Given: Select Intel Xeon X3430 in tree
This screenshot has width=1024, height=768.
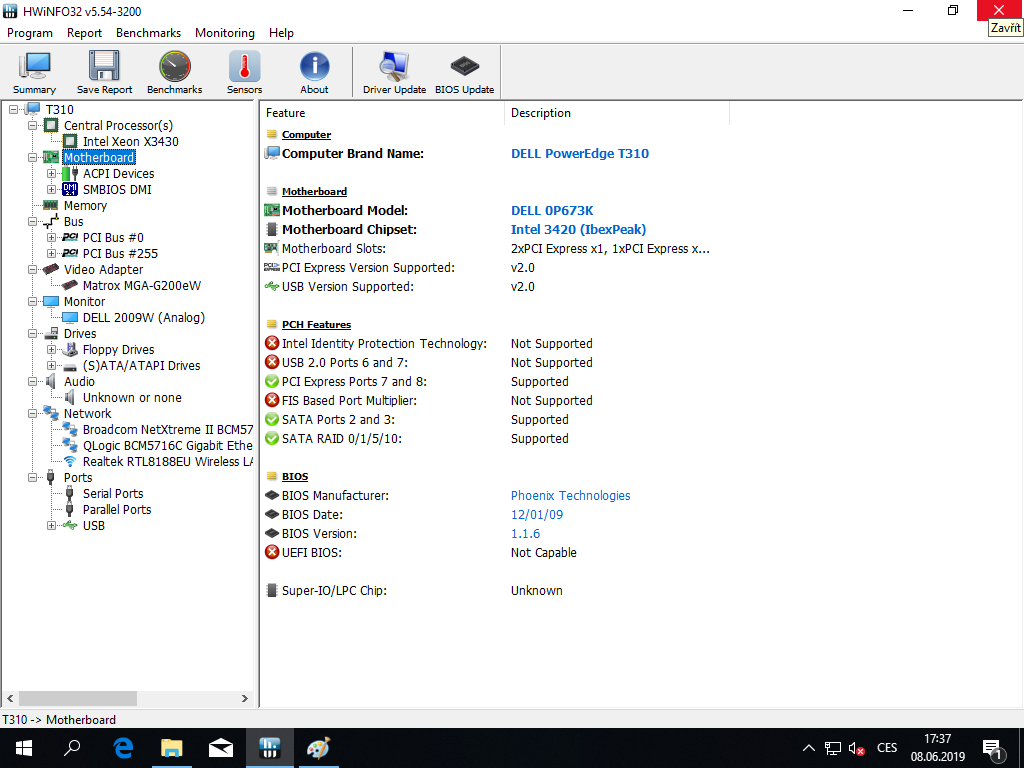Looking at the screenshot, I should [130, 142].
